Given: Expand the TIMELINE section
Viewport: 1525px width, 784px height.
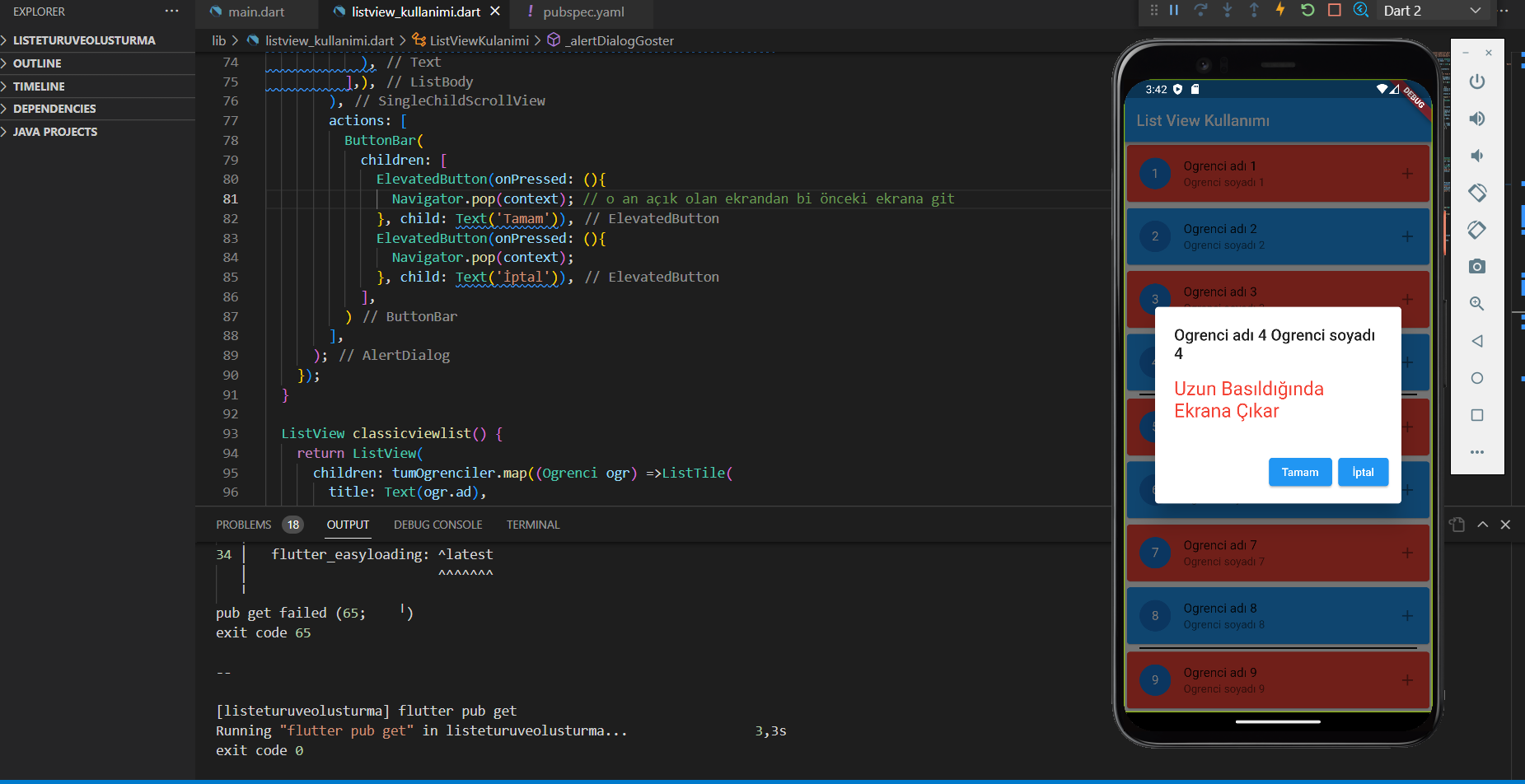Looking at the screenshot, I should point(97,86).
